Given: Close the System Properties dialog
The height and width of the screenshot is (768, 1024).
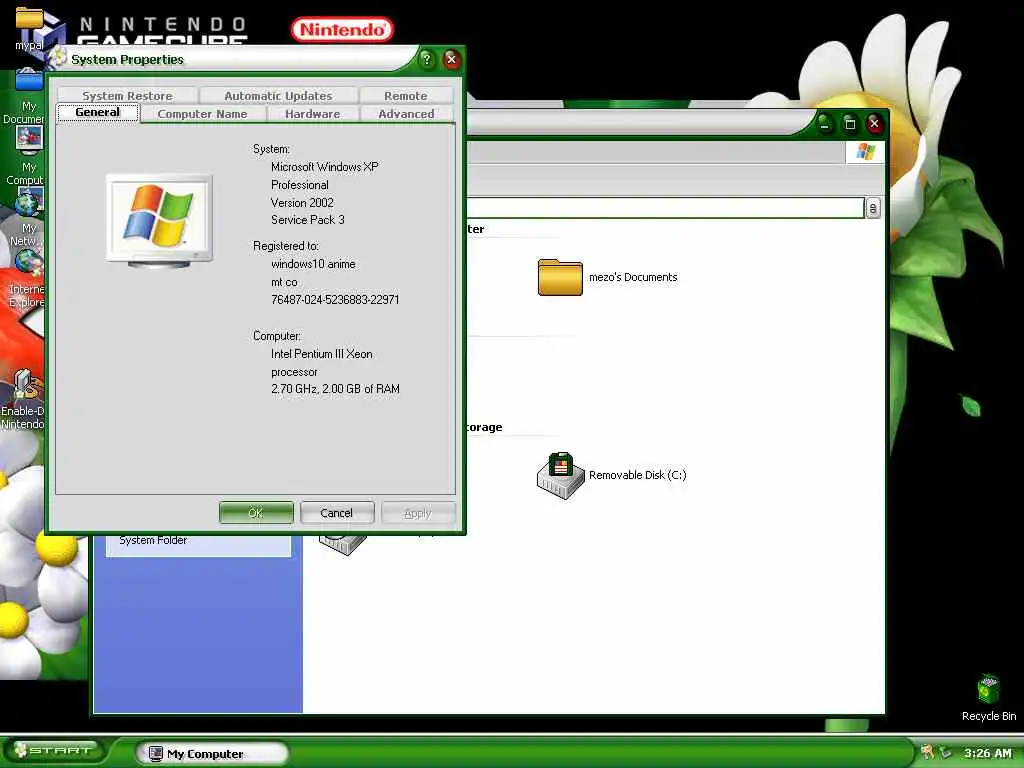Looking at the screenshot, I should (x=451, y=59).
